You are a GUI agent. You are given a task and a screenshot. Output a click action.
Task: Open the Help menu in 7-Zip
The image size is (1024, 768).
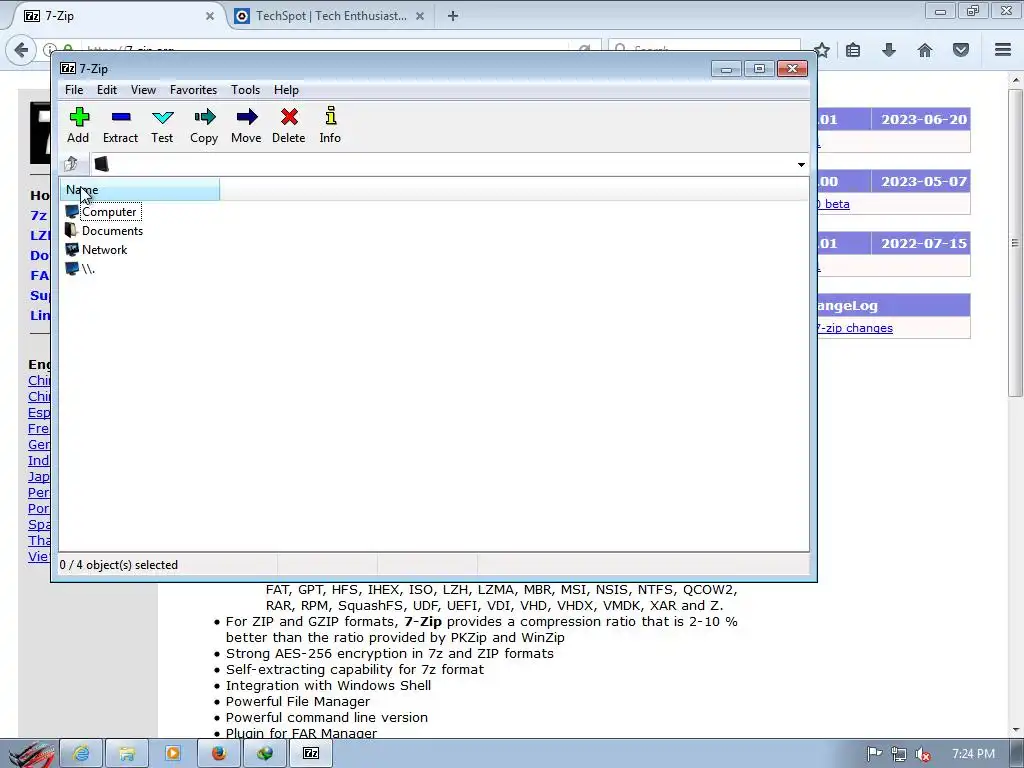tap(286, 89)
